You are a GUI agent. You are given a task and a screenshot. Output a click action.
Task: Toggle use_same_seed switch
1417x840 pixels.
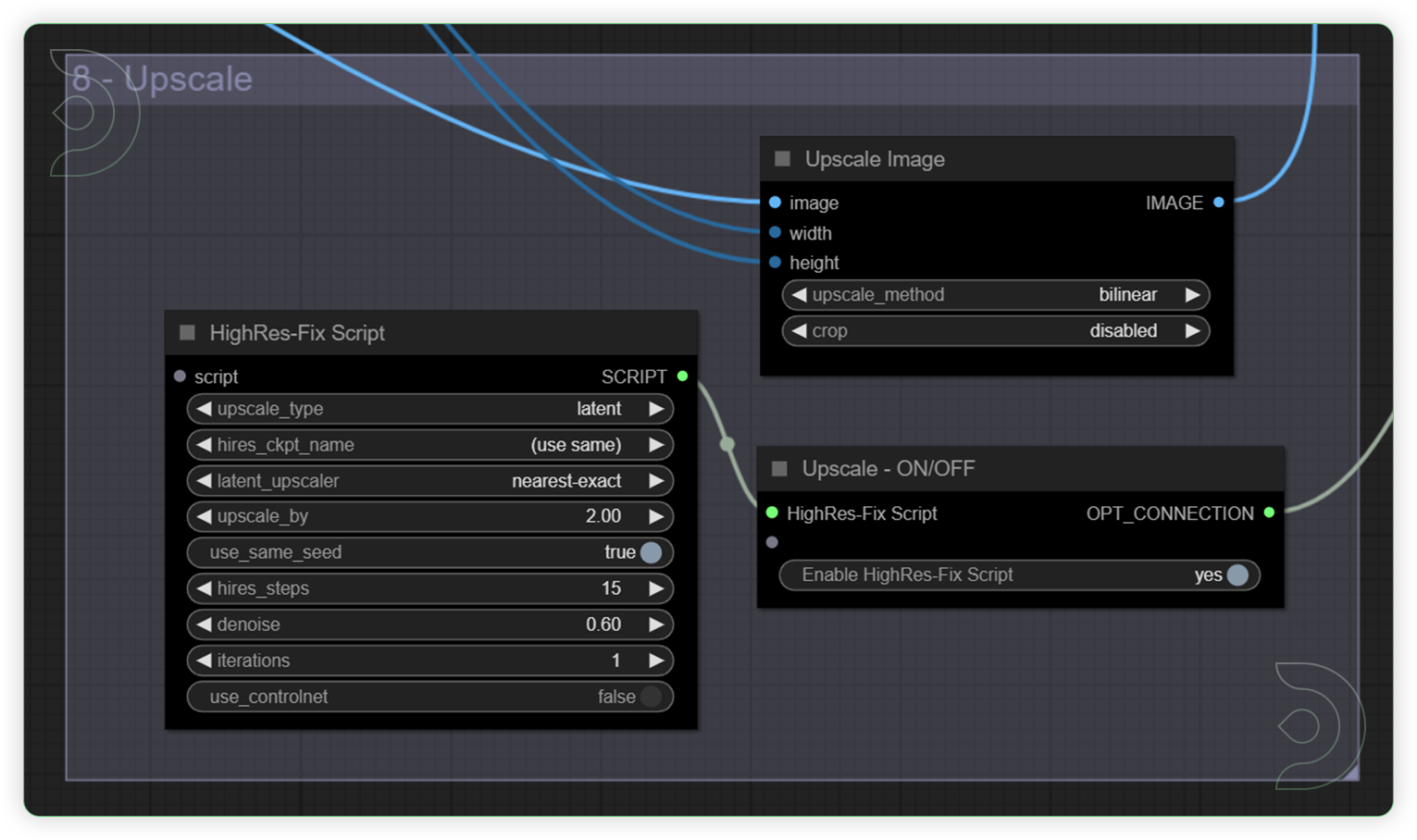[651, 552]
